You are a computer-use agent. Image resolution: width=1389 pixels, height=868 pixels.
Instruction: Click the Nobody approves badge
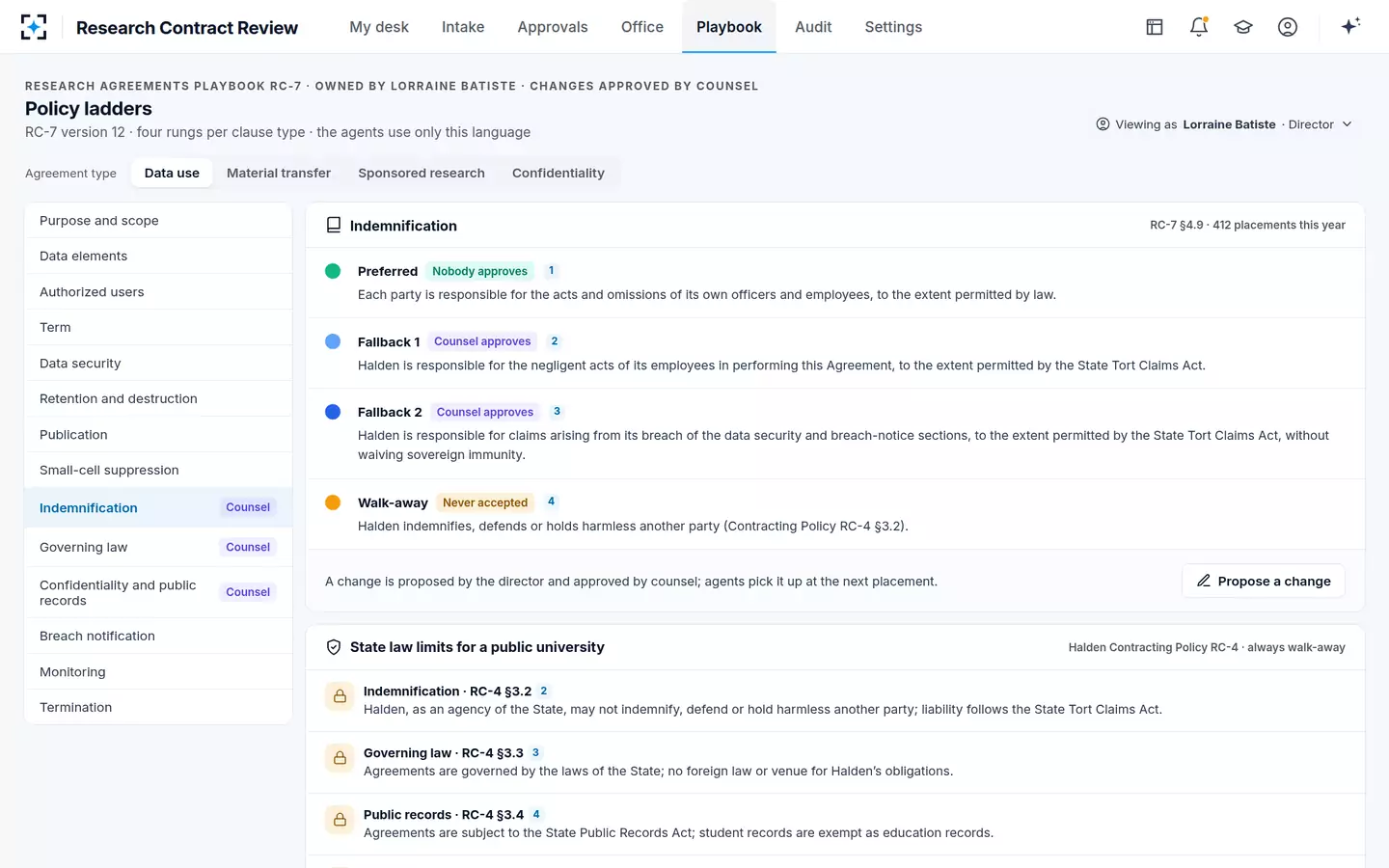pyautogui.click(x=479, y=271)
